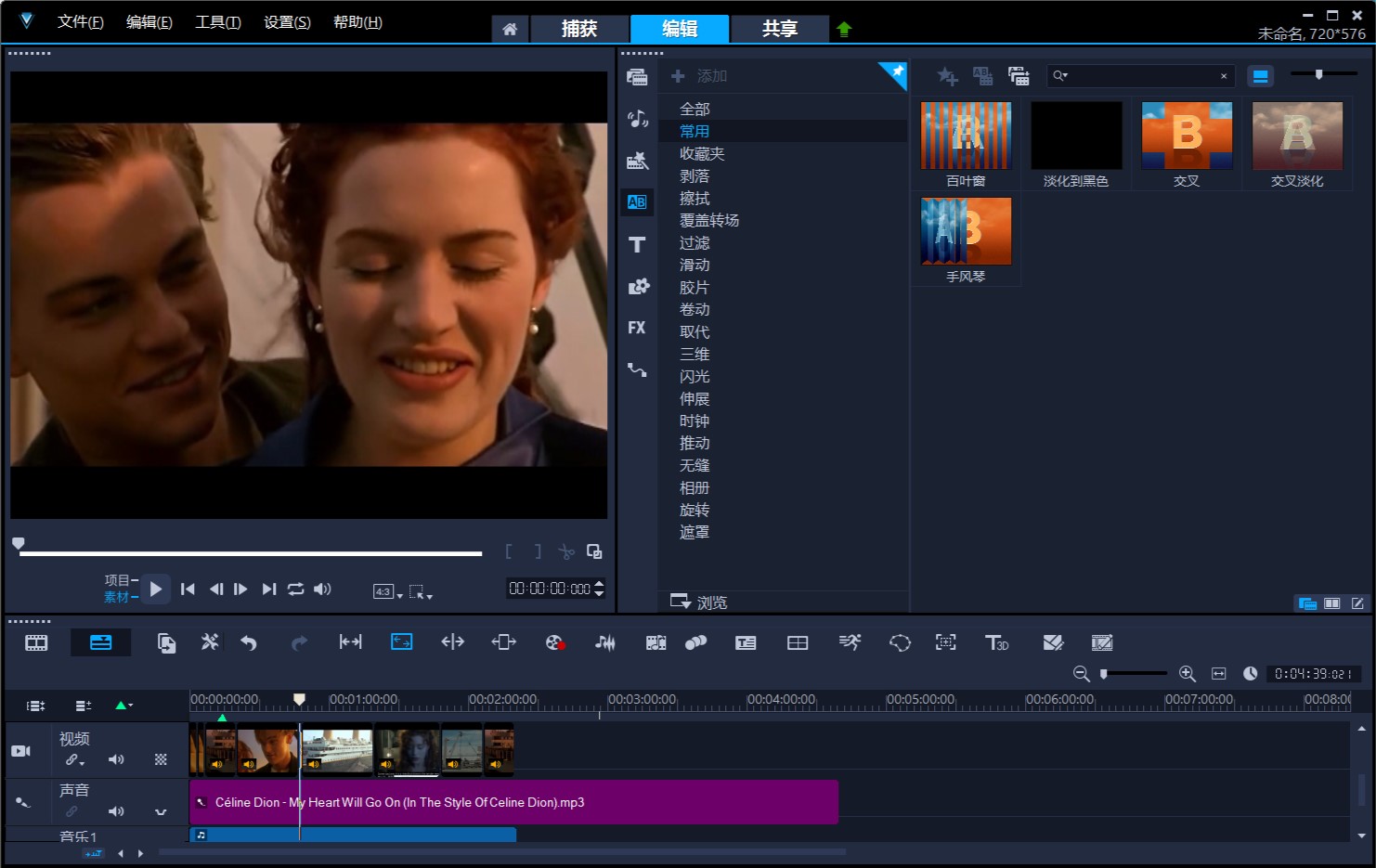The width and height of the screenshot is (1376, 868).
Task: Click the 添加 button
Action: [699, 76]
